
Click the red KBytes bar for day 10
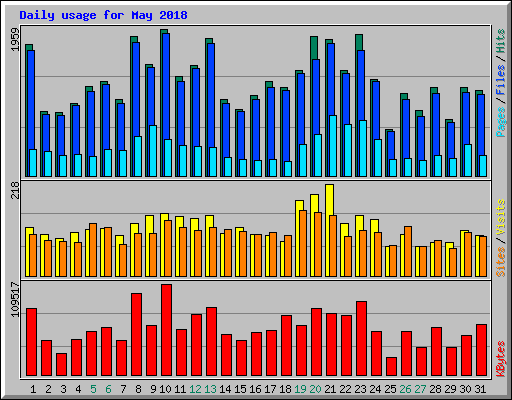coord(166,330)
